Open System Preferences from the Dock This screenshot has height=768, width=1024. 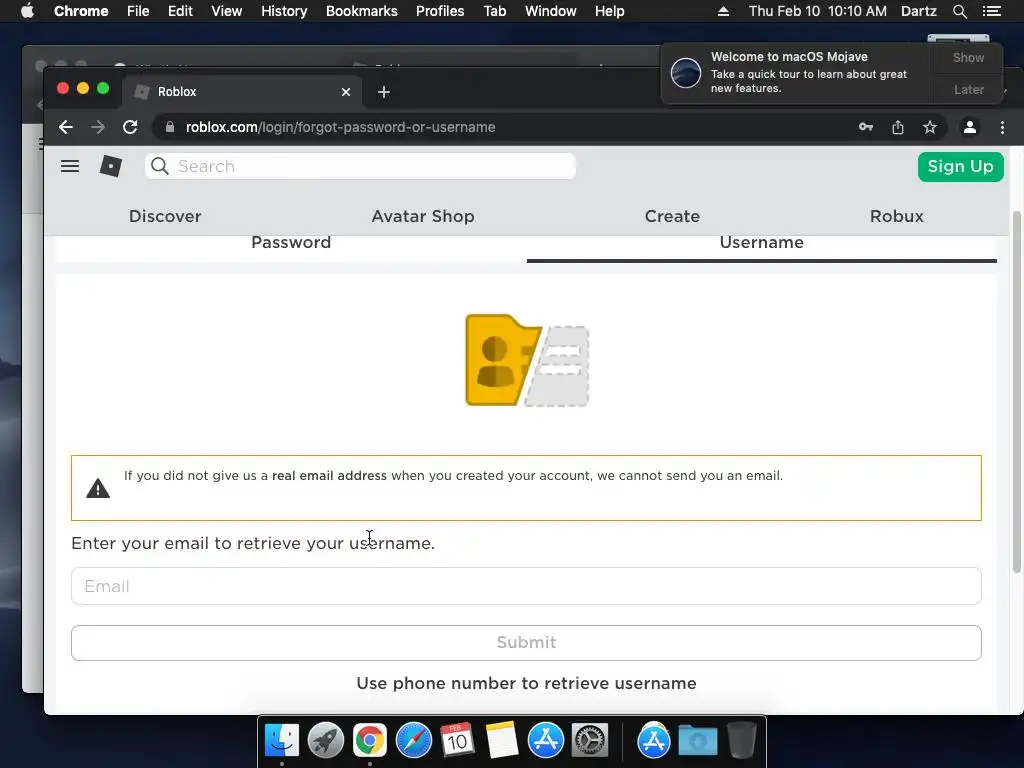590,741
